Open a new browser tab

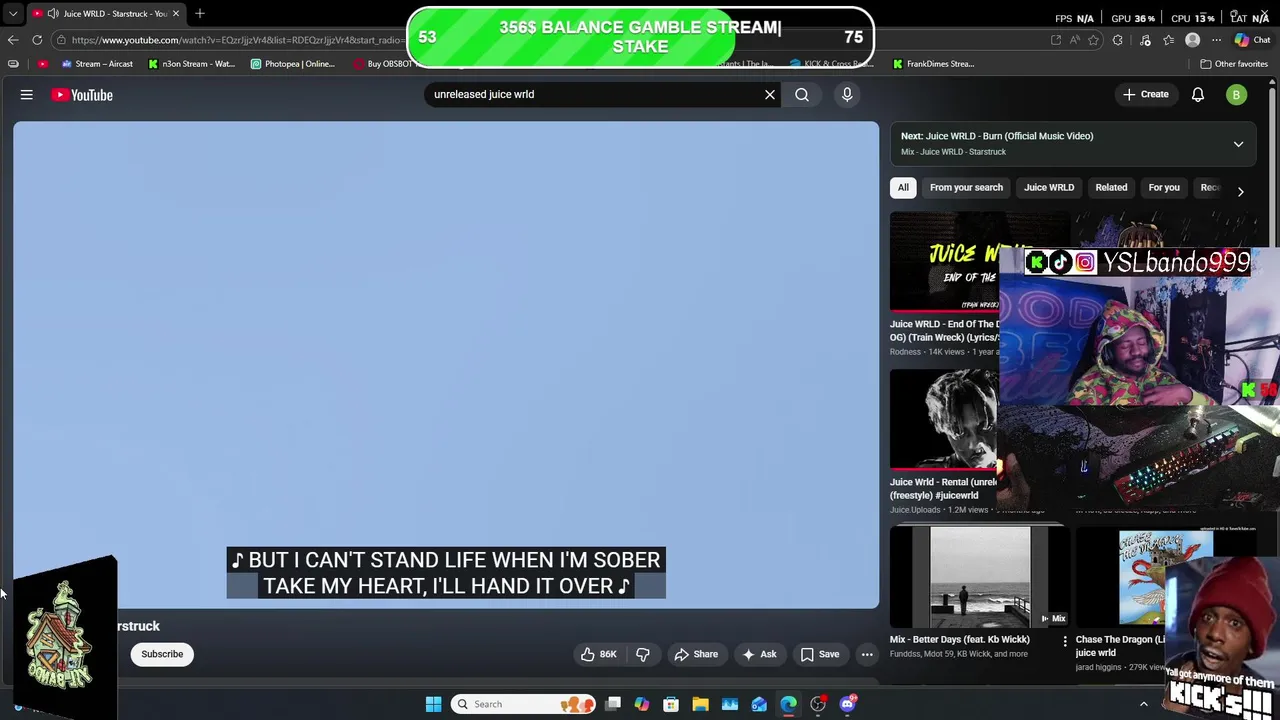(200, 14)
